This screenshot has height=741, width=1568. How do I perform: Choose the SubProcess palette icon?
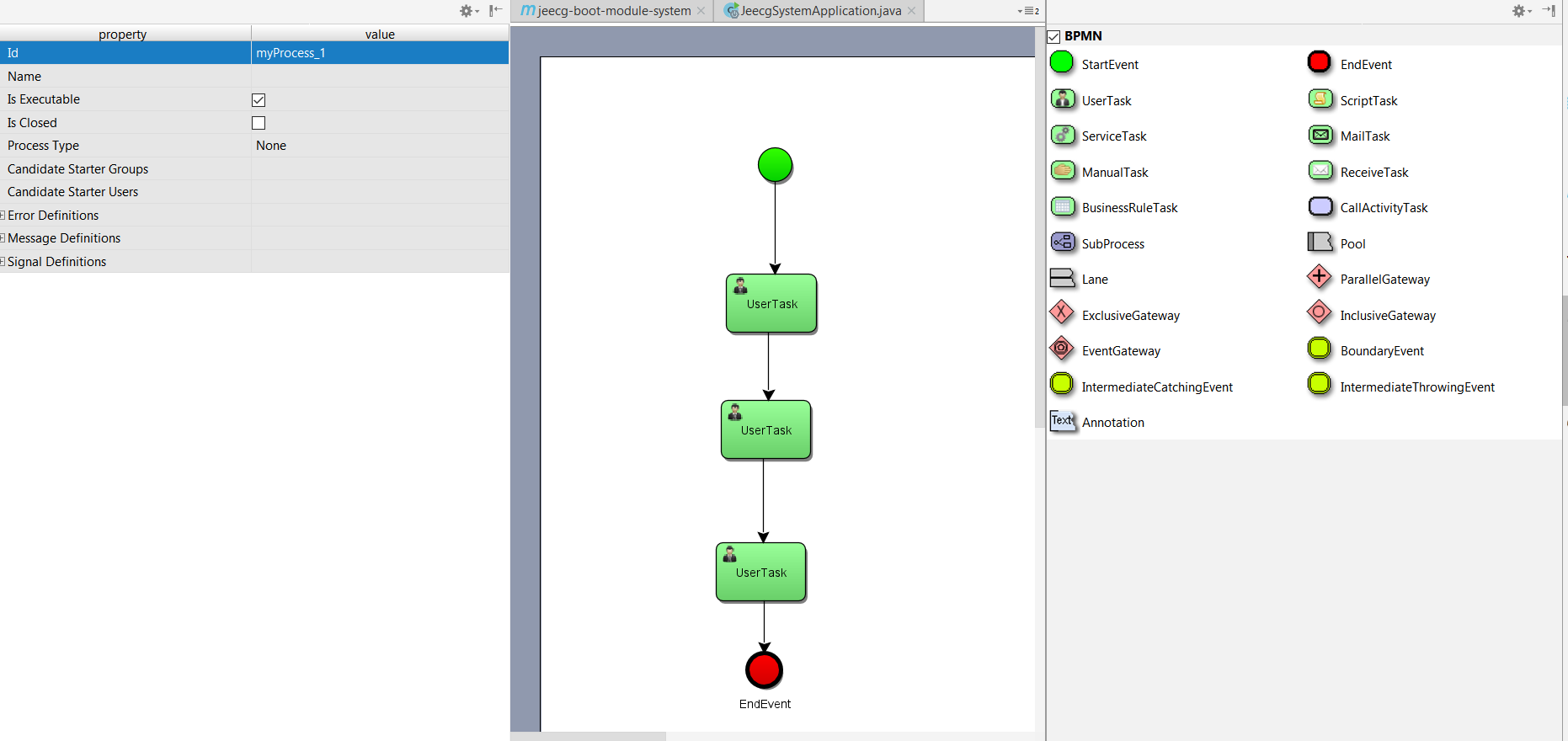(1063, 243)
